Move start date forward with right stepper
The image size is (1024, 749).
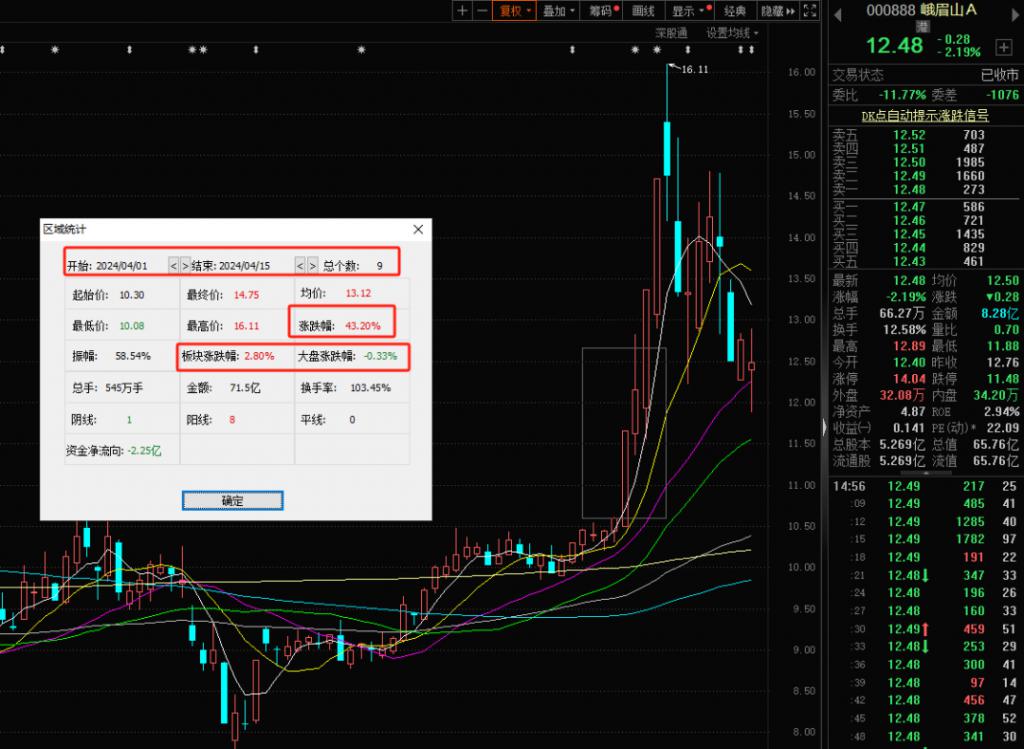point(185,266)
